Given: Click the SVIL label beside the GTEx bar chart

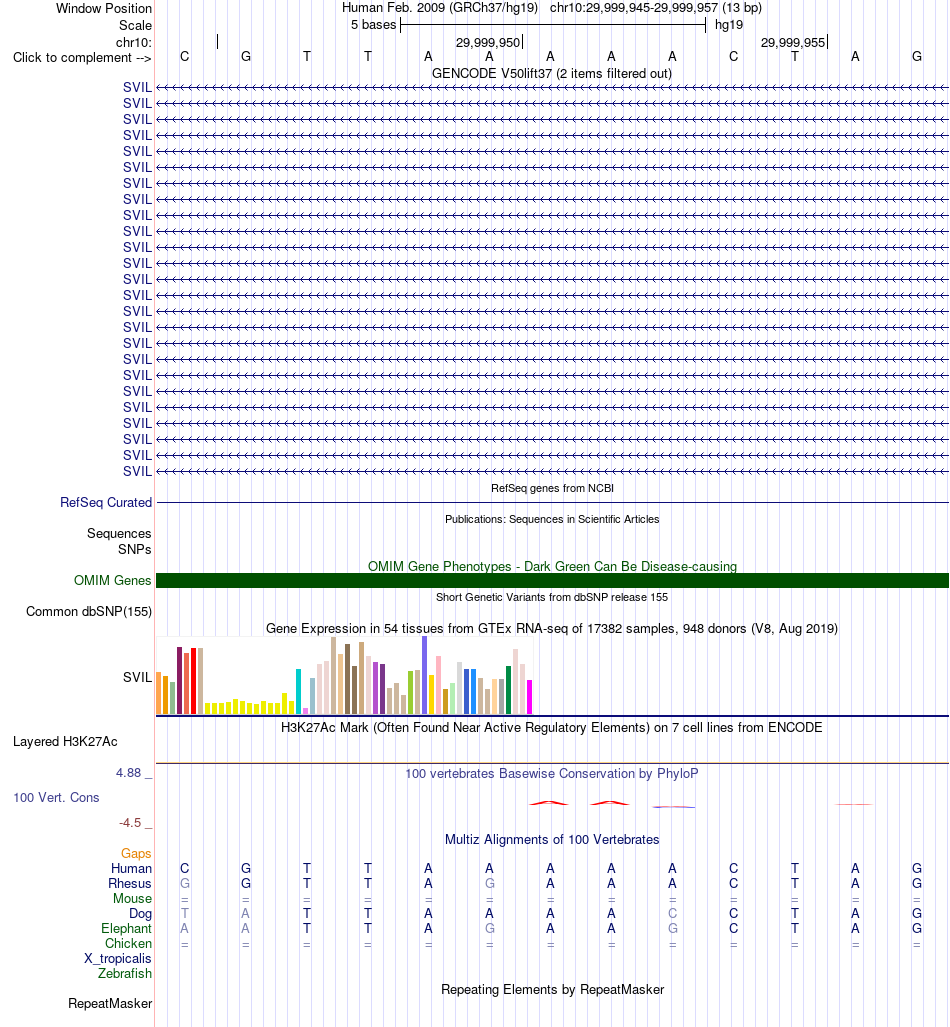Looking at the screenshot, I should coord(137,677).
